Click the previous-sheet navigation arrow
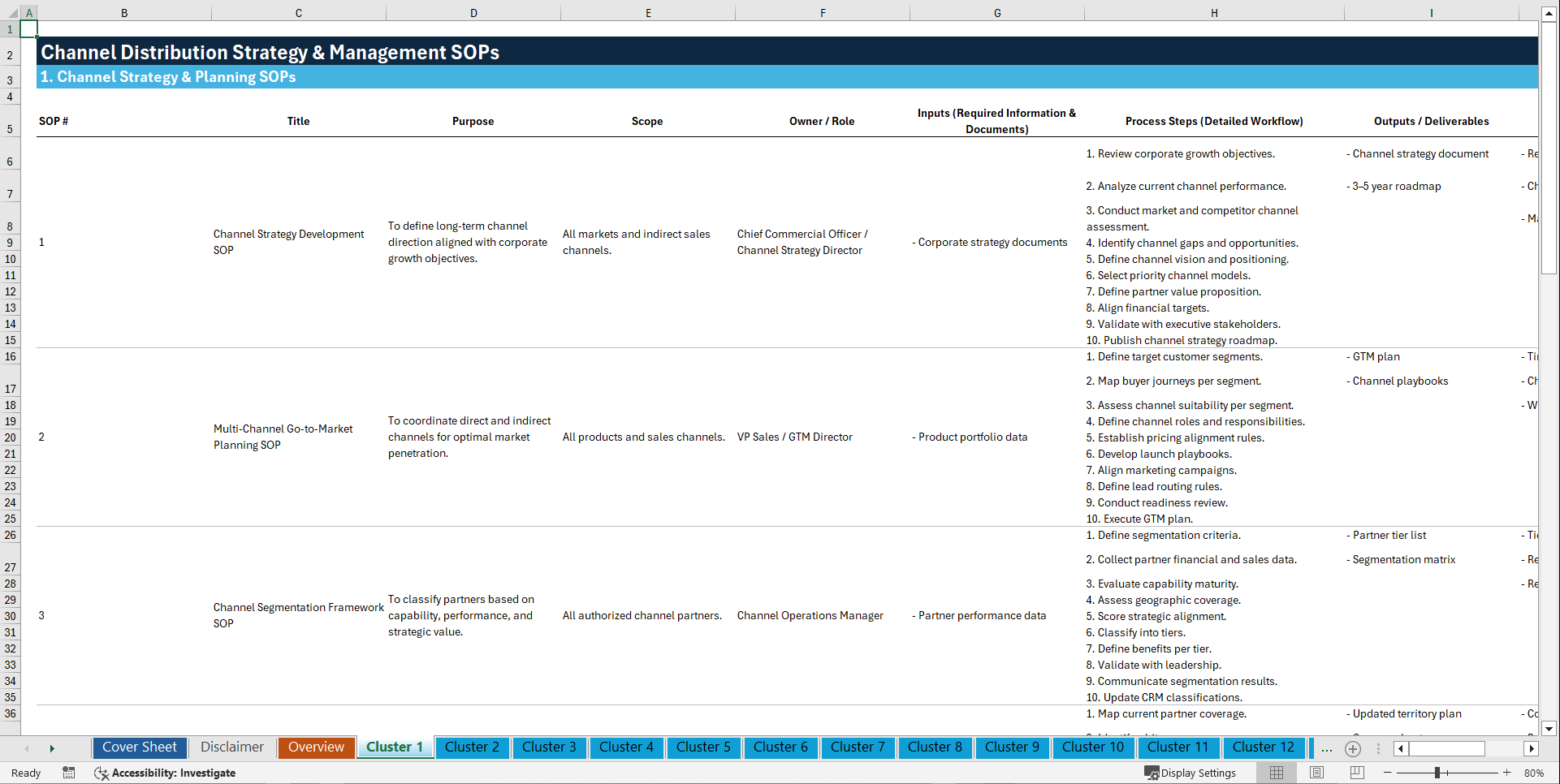 click(27, 748)
